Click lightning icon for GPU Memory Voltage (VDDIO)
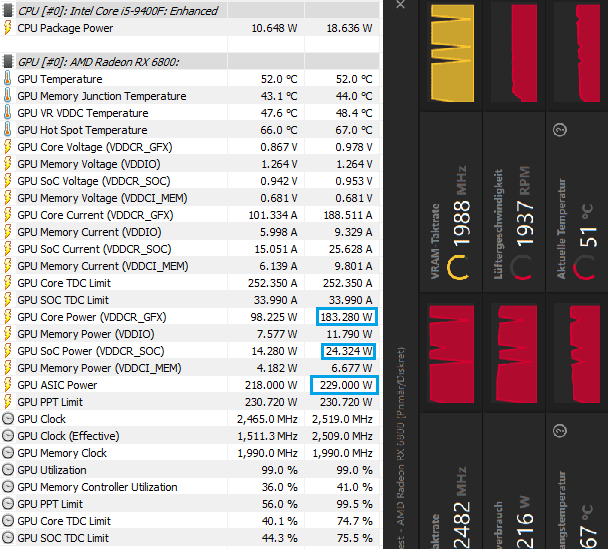 click(x=7, y=164)
